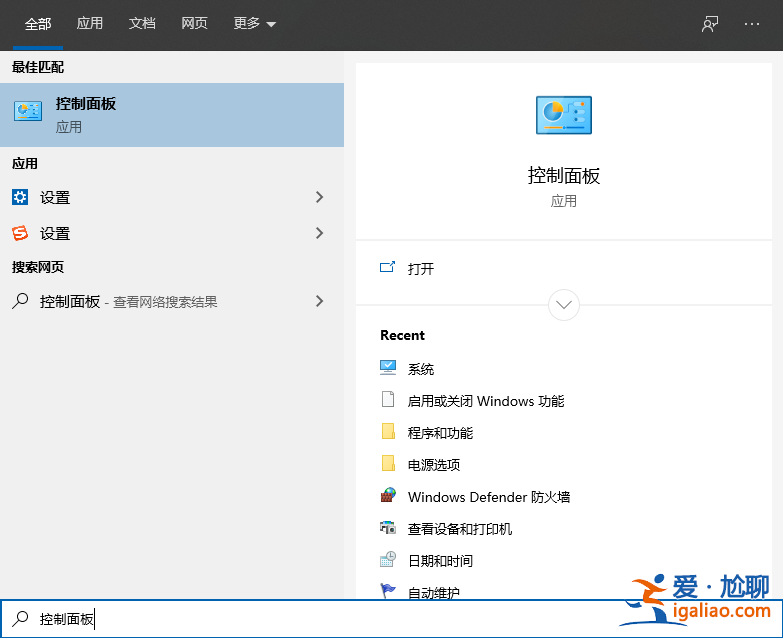Click the date and time clock icon
The height and width of the screenshot is (638, 783).
pyautogui.click(x=388, y=559)
